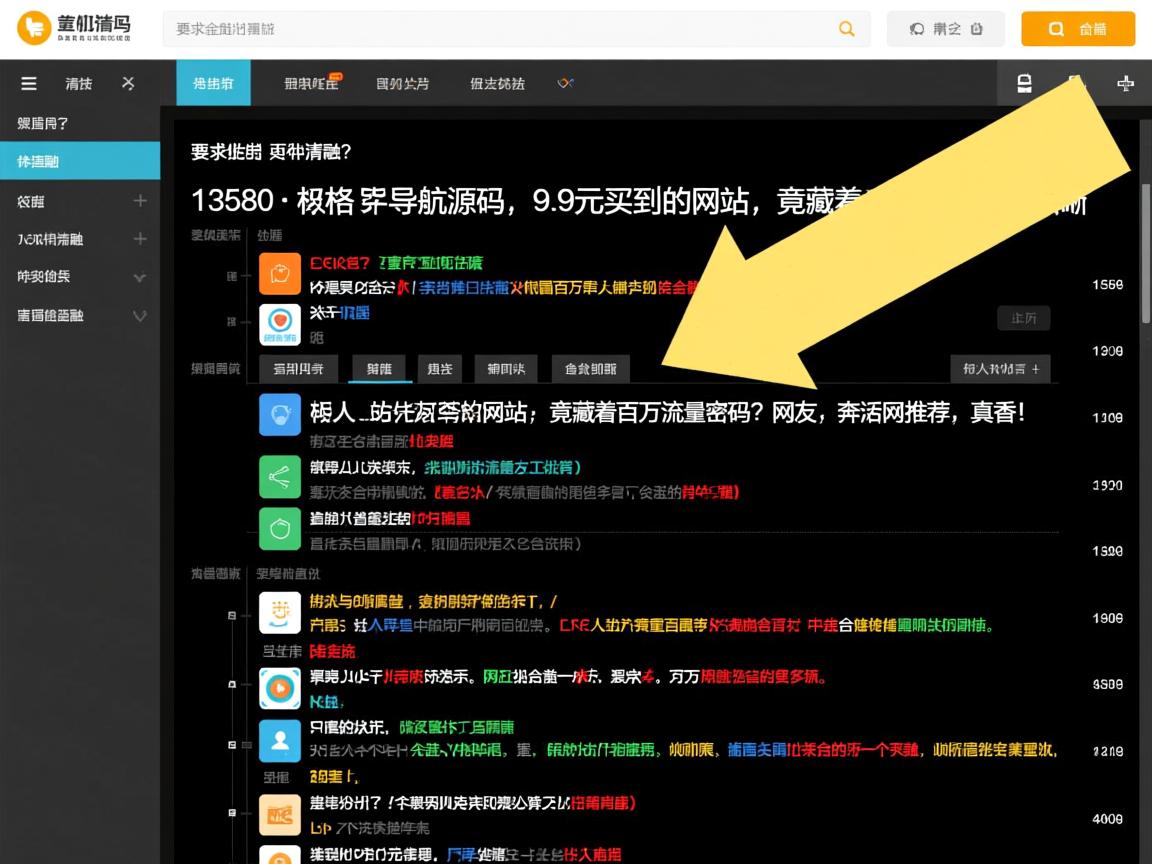Expand the bottom sidebar chevron
This screenshot has width=1152, height=864.
pos(140,314)
